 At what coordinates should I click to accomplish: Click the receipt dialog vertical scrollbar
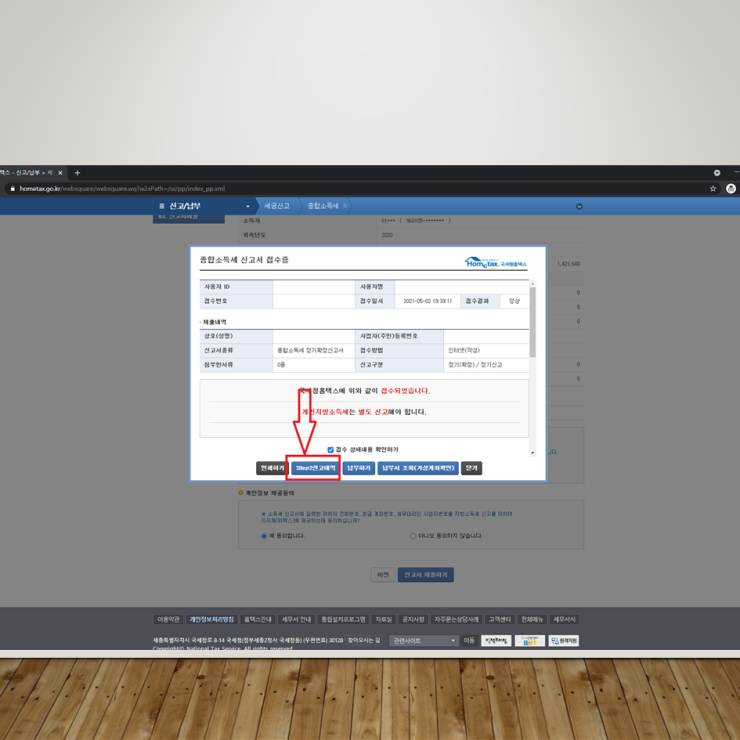(x=533, y=368)
